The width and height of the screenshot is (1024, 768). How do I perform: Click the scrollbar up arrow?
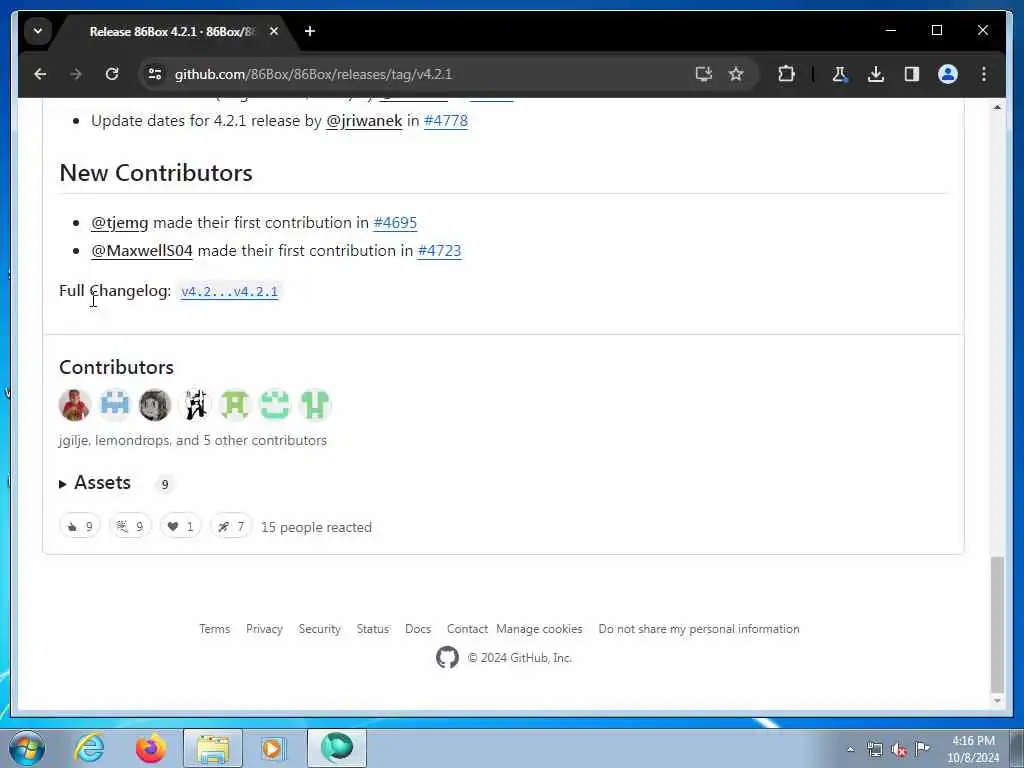pyautogui.click(x=997, y=107)
